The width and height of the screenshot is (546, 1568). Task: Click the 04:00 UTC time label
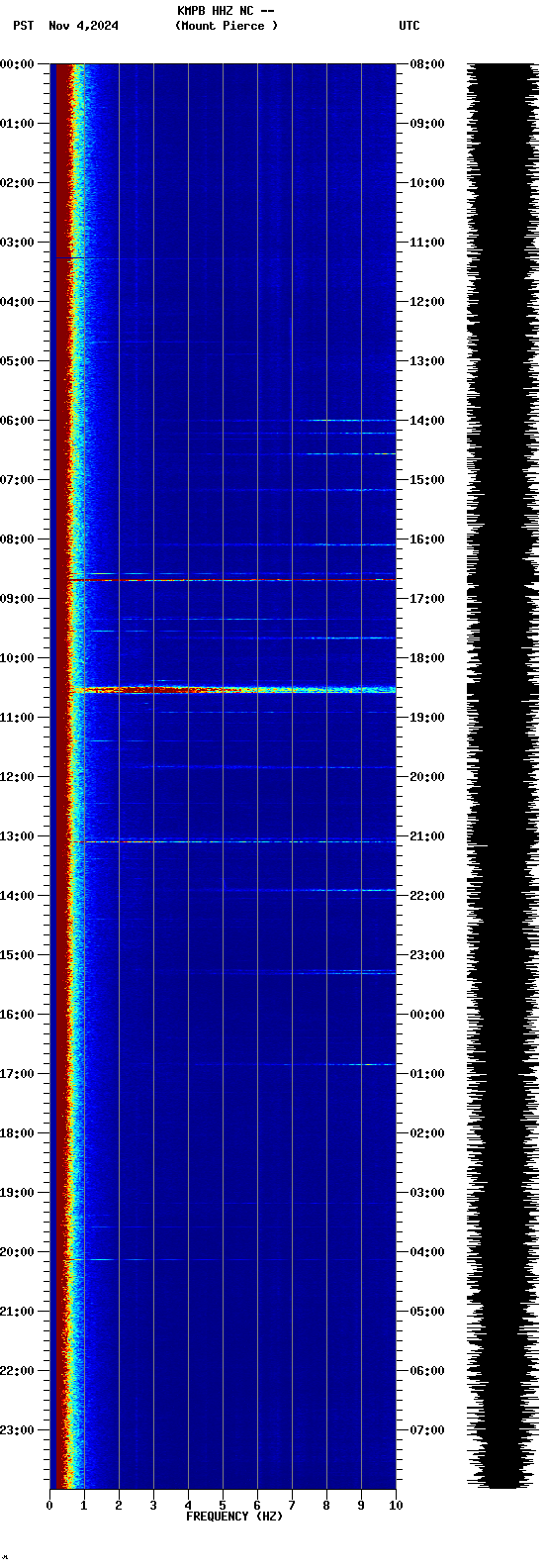427,1252
